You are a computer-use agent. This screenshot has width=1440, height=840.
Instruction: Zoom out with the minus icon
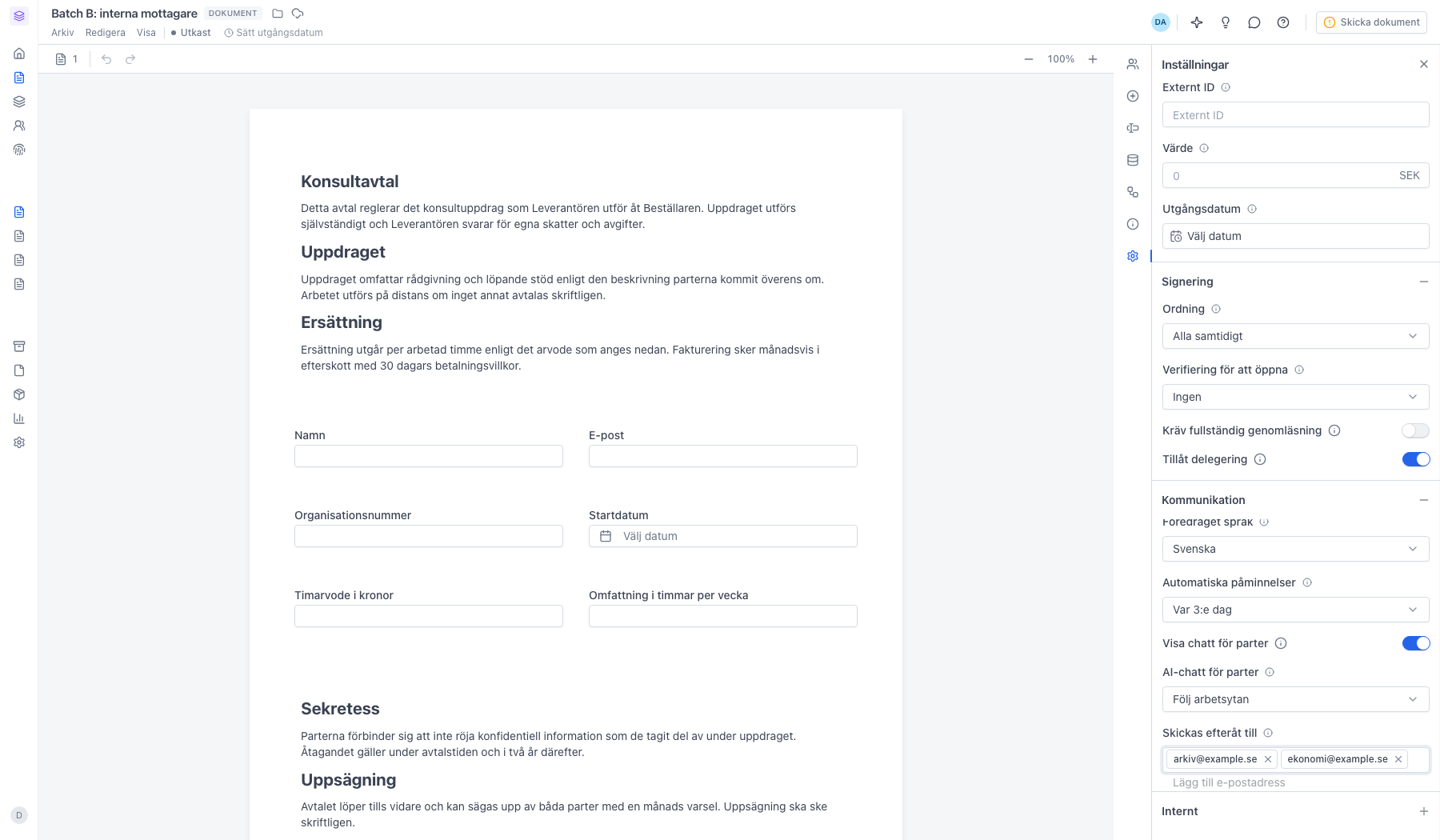point(1029,59)
